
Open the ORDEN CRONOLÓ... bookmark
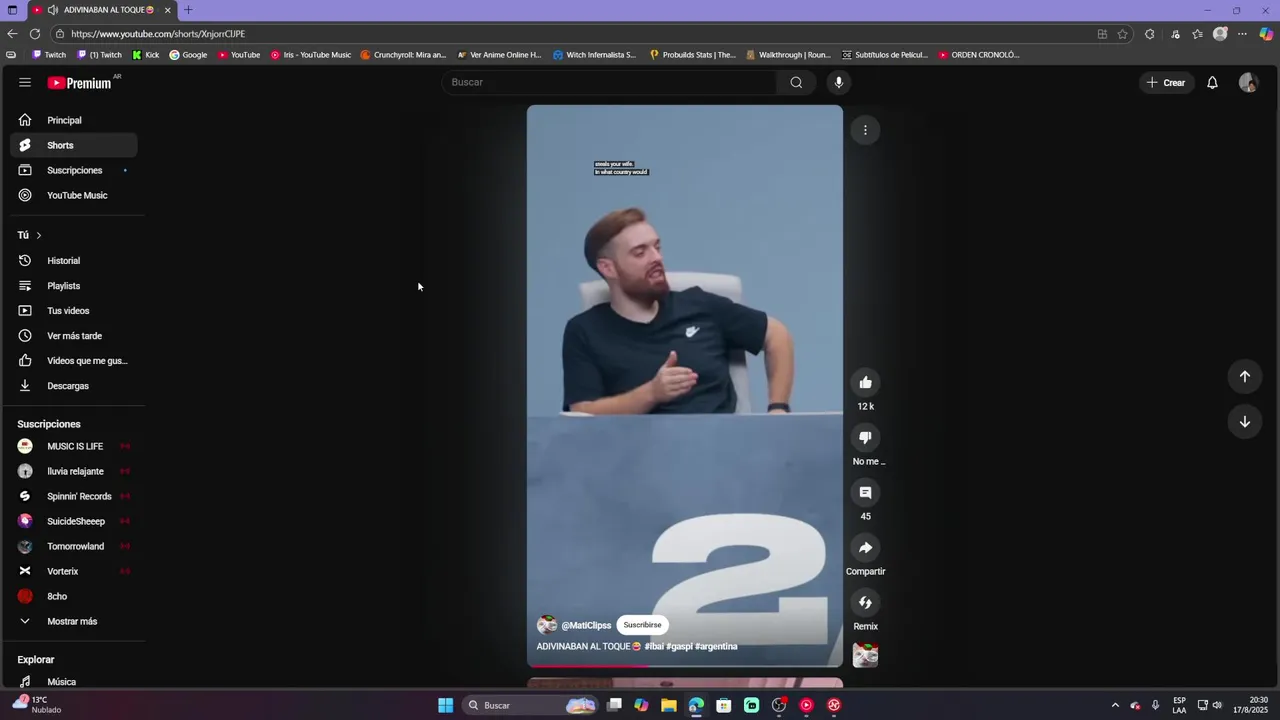[x=979, y=55]
